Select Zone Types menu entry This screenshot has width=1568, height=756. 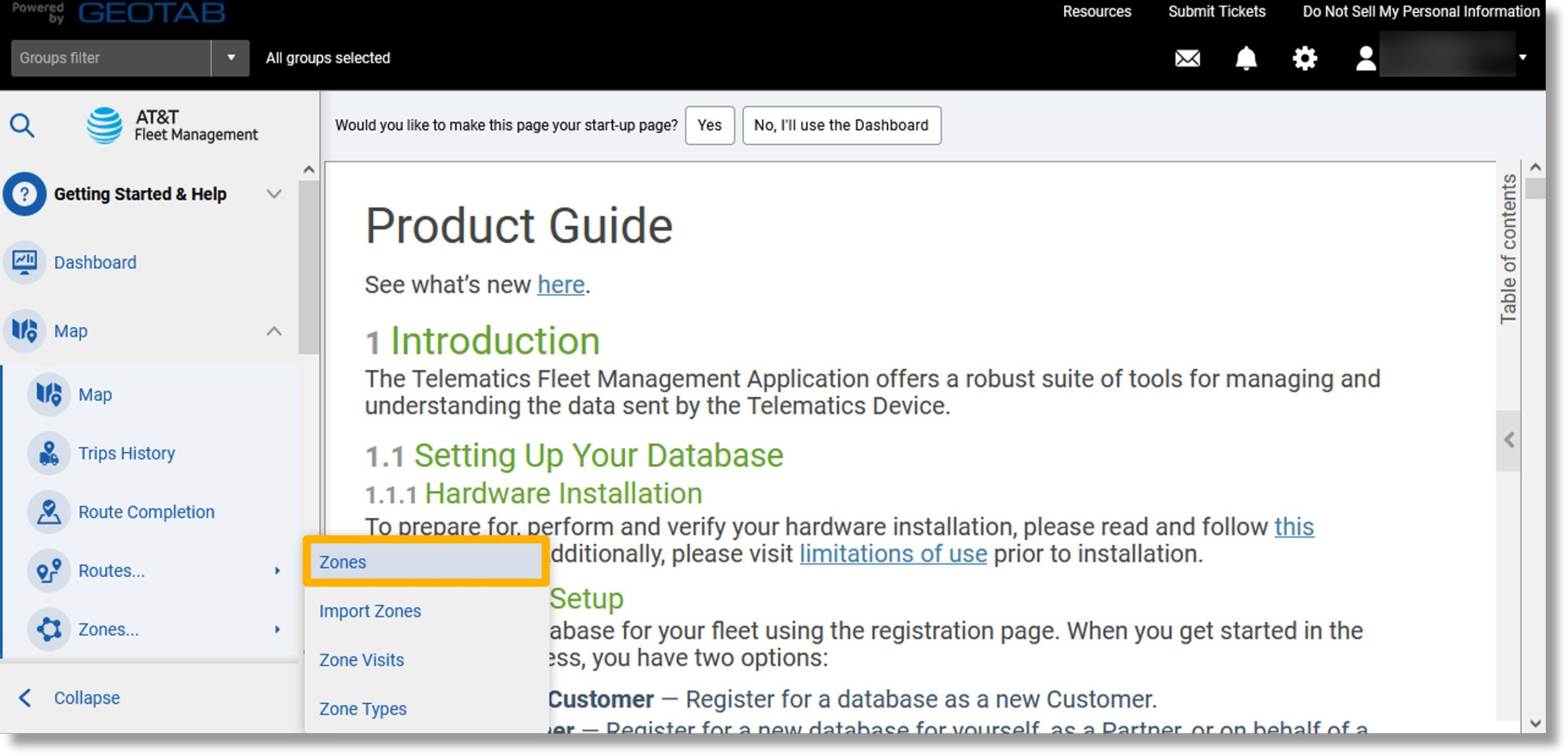click(363, 709)
